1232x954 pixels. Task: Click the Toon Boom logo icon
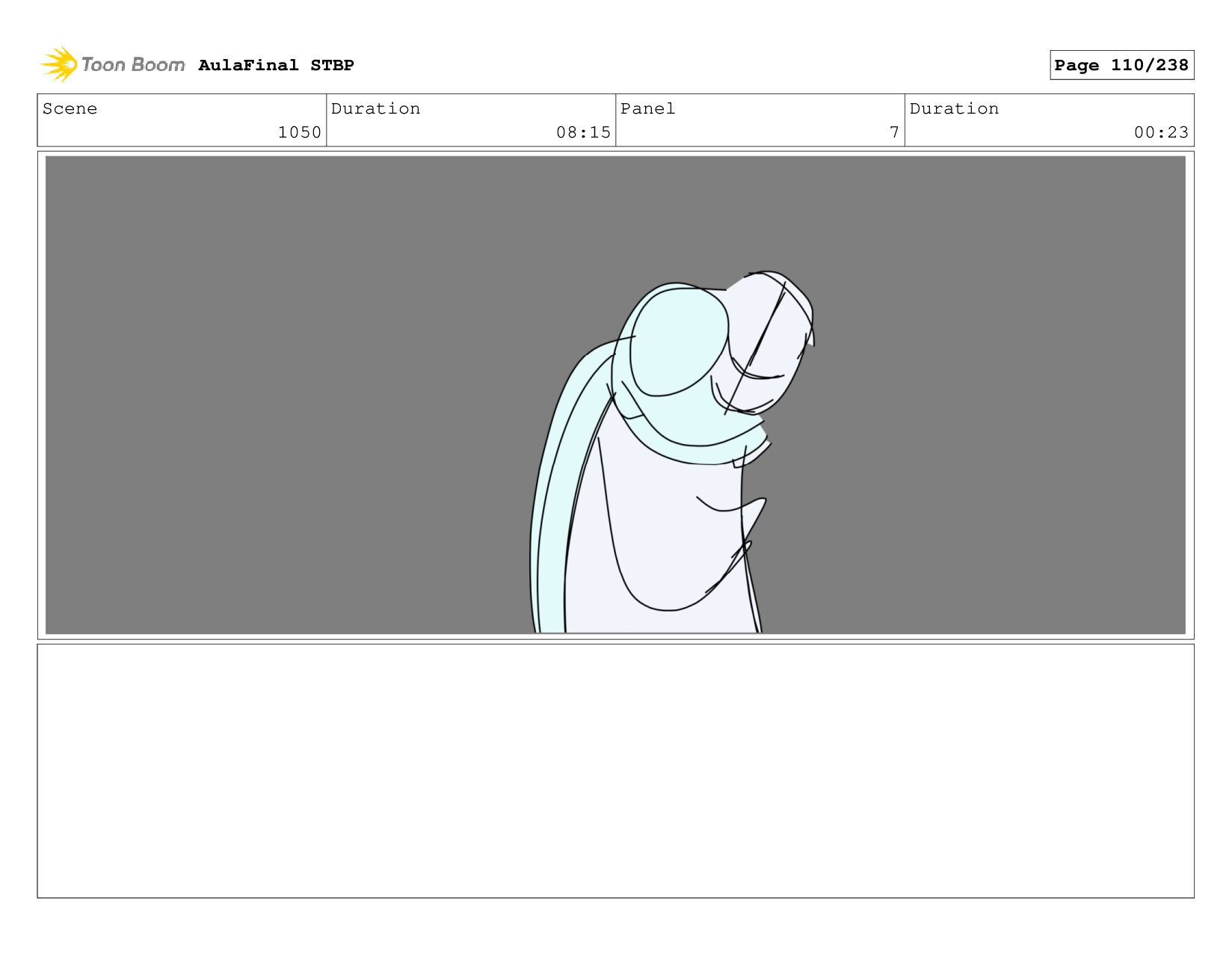(x=59, y=64)
